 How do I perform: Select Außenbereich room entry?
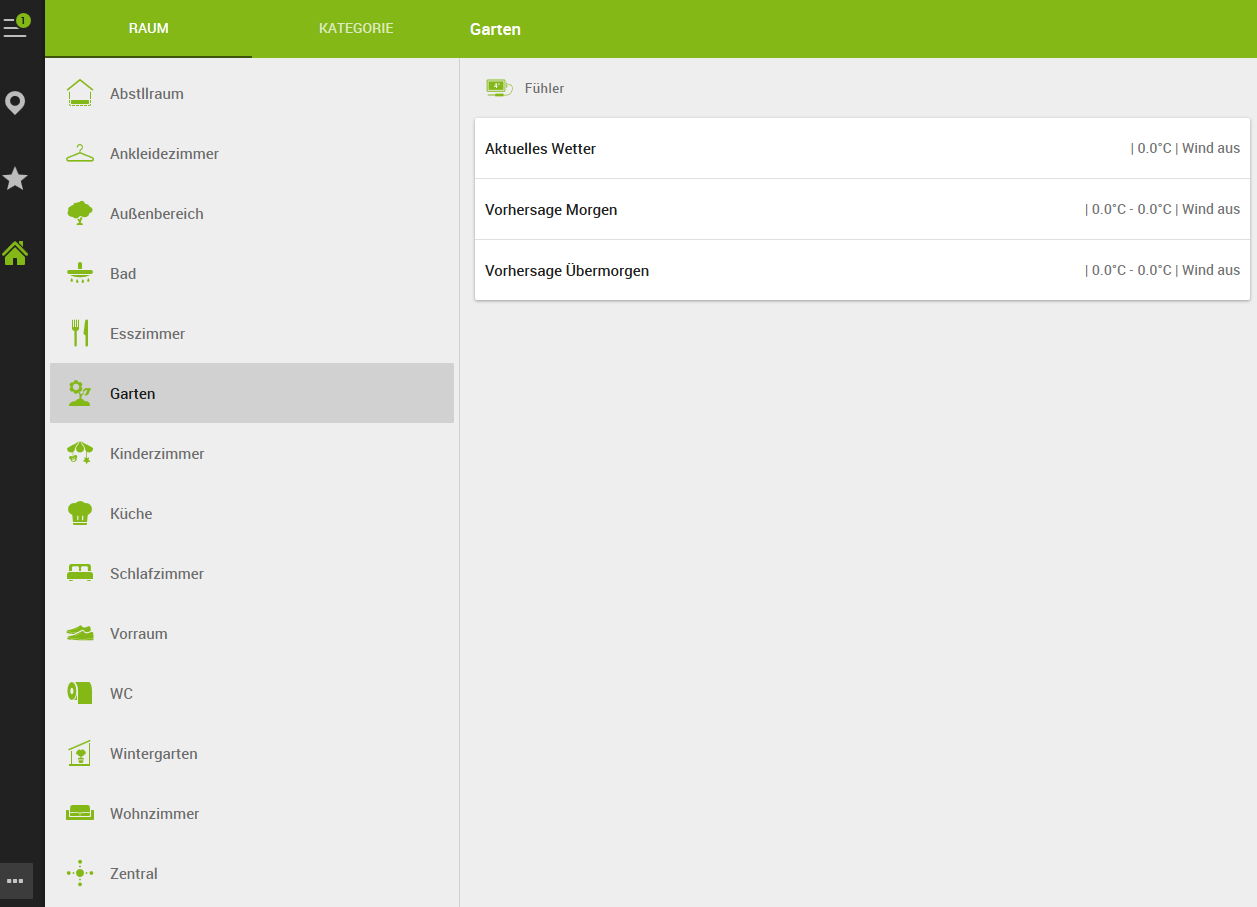pyautogui.click(x=252, y=213)
